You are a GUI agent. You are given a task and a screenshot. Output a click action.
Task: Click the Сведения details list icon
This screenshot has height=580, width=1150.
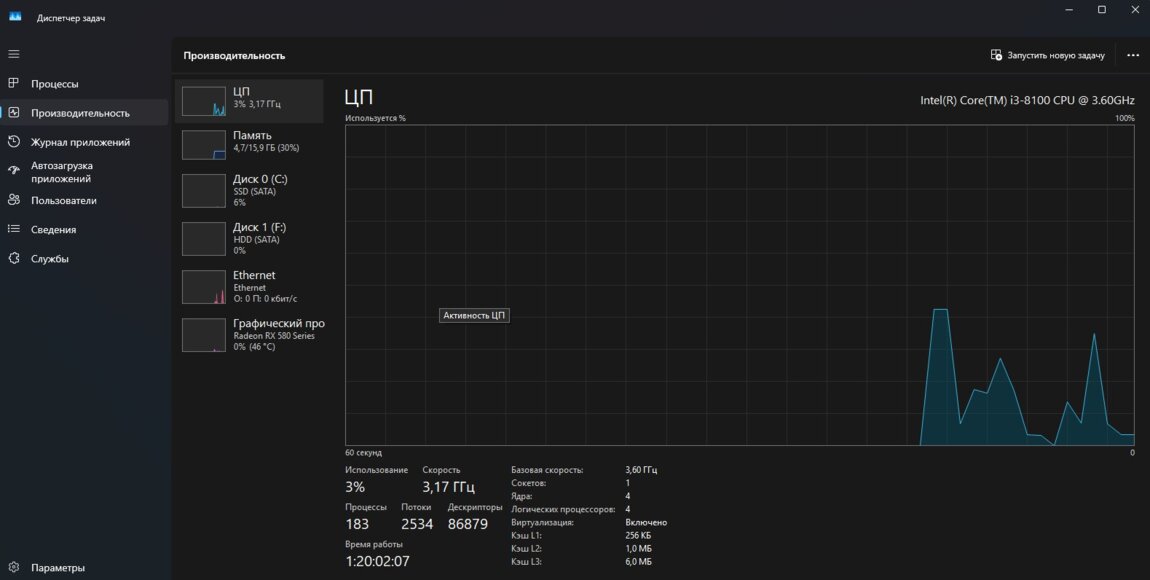click(14, 229)
